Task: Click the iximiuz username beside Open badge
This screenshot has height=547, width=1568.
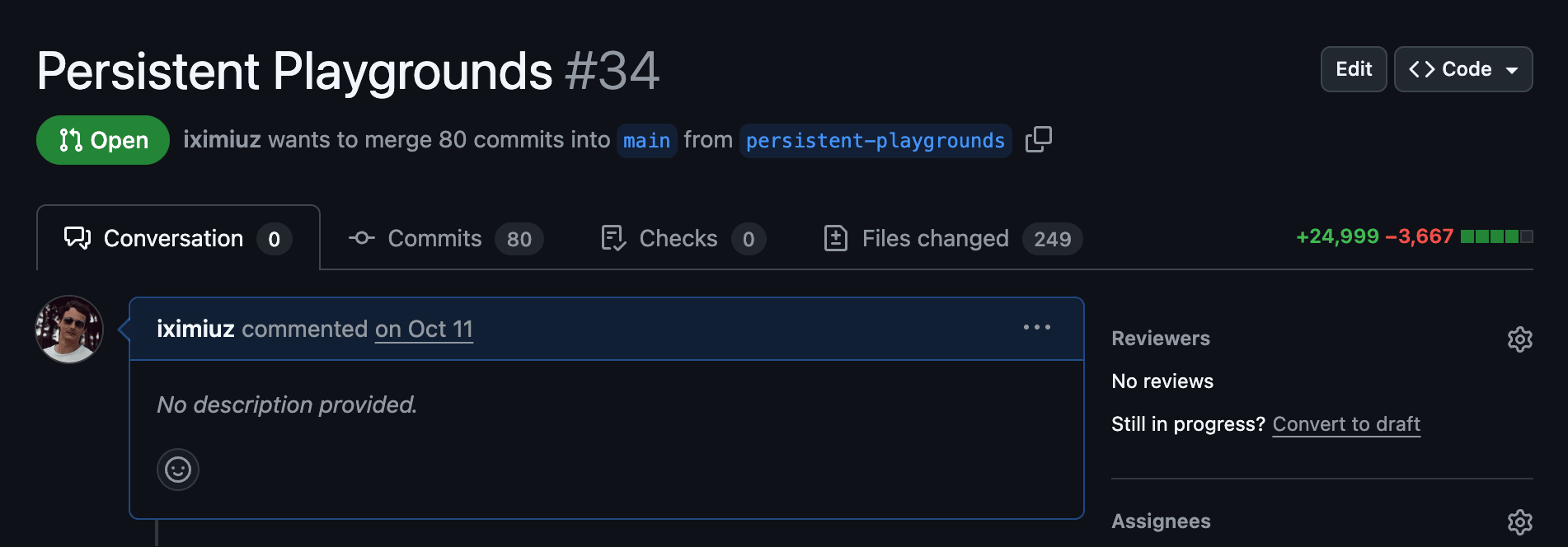Action: (x=222, y=140)
